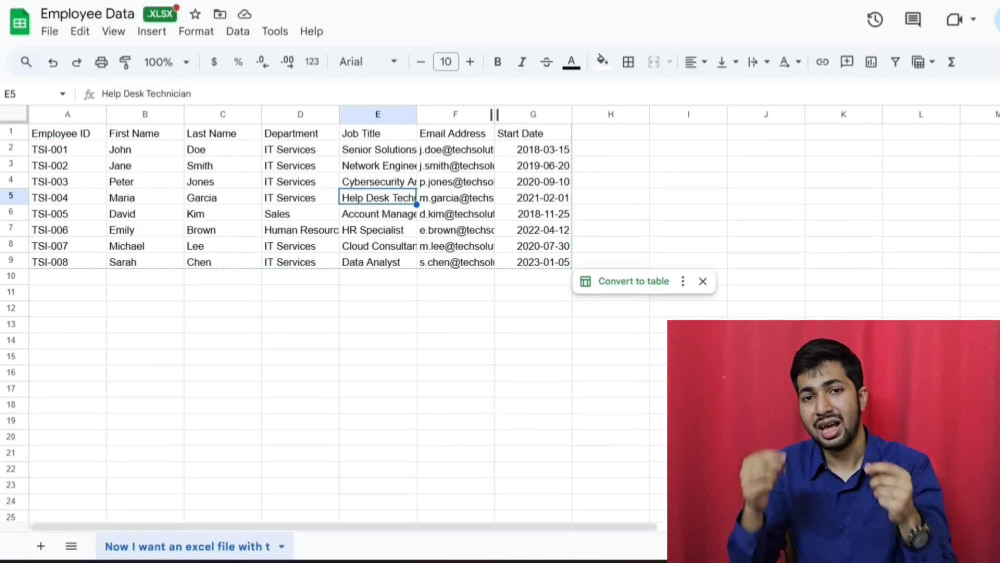This screenshot has height=563, width=1000.
Task: Open the View menu
Action: coord(114,31)
